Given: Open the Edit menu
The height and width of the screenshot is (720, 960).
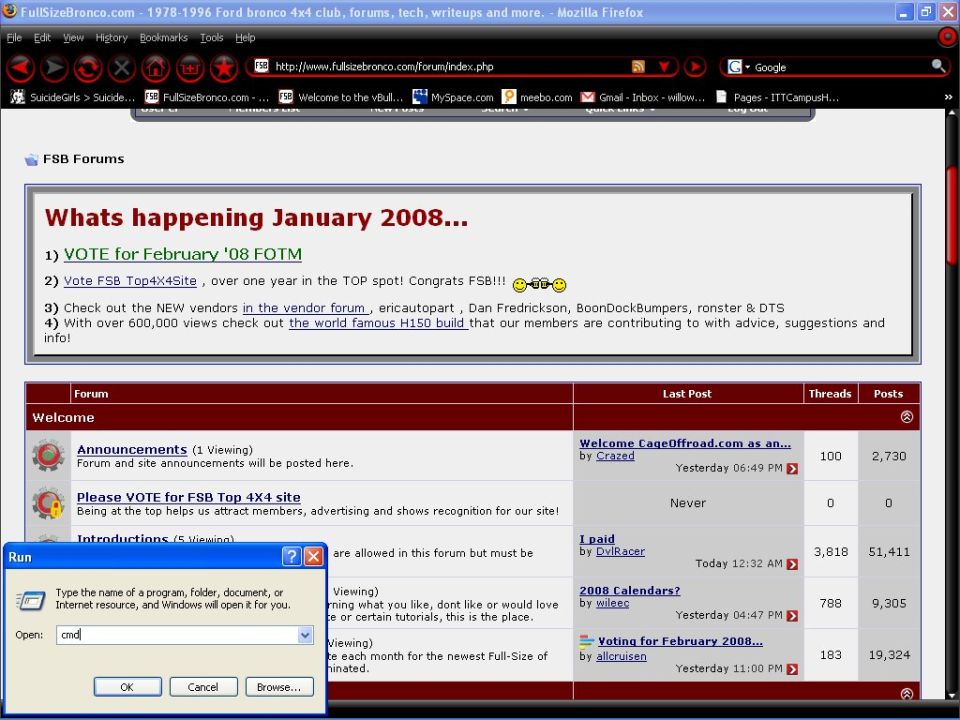Looking at the screenshot, I should pos(42,37).
